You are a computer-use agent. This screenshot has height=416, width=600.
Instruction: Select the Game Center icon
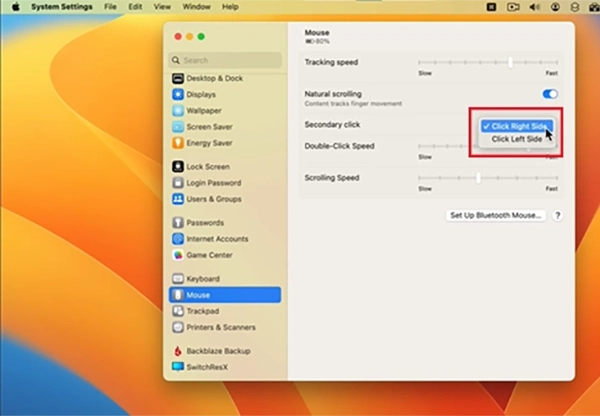tap(178, 255)
